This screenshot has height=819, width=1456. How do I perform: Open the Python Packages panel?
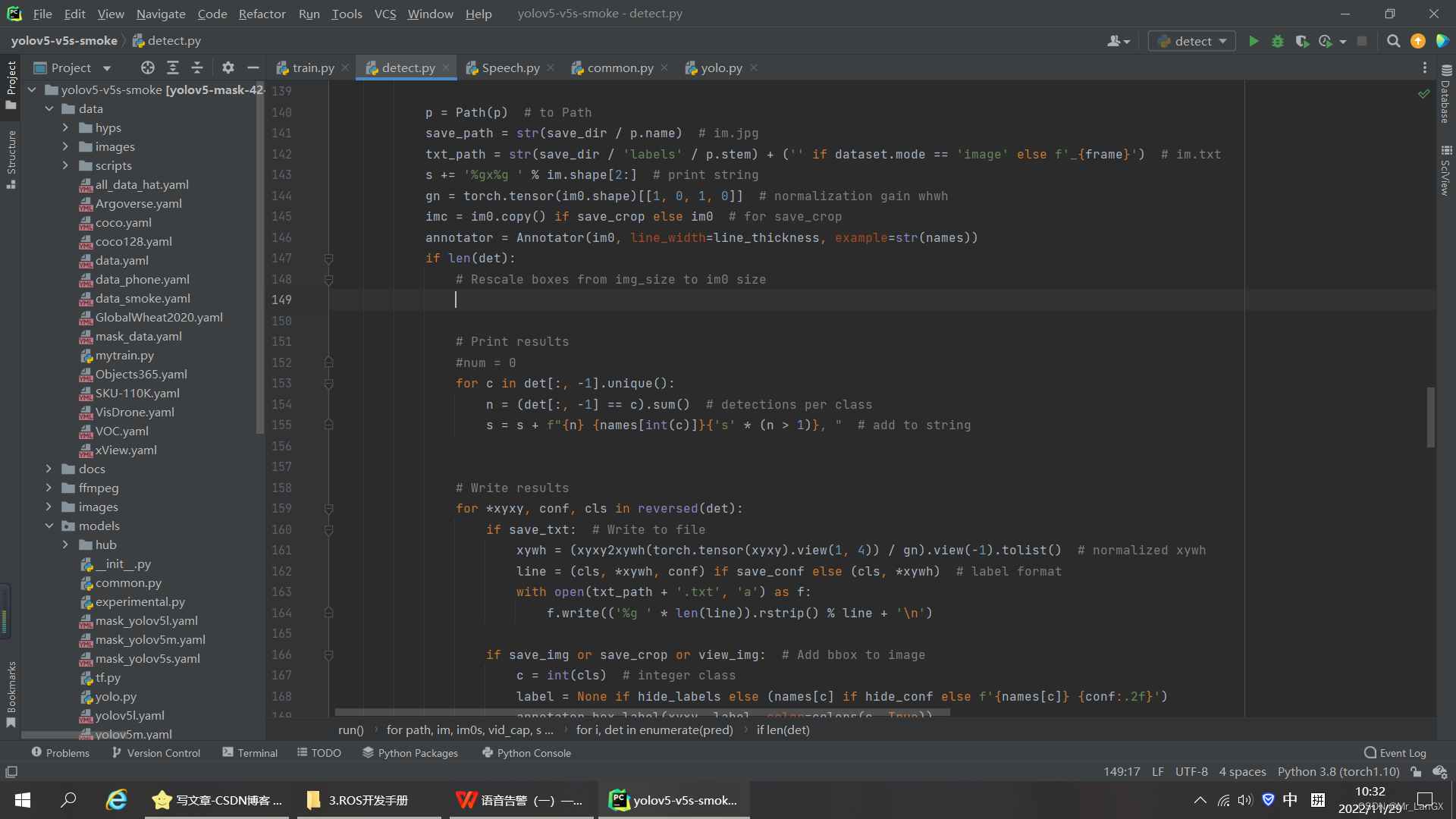pyautogui.click(x=410, y=753)
